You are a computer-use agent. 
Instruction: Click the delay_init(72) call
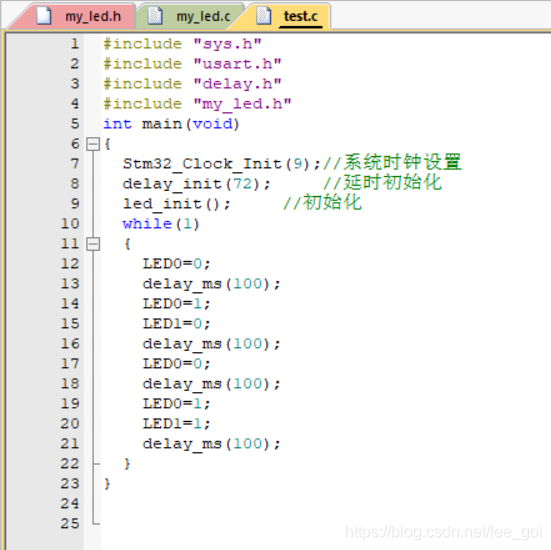point(196,184)
